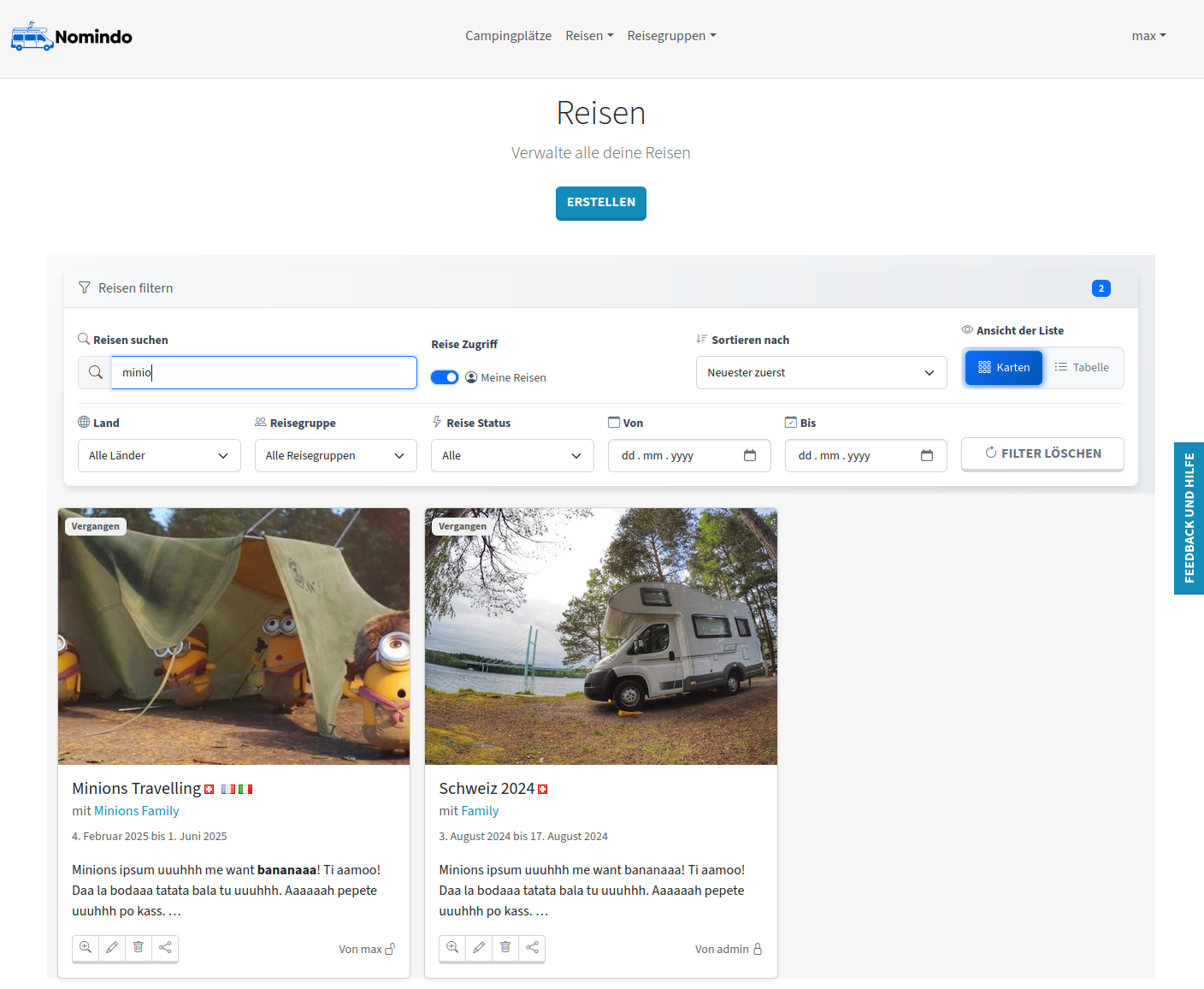Share the Minions Travelling trip
This screenshot has height=989, width=1204.
165,947
